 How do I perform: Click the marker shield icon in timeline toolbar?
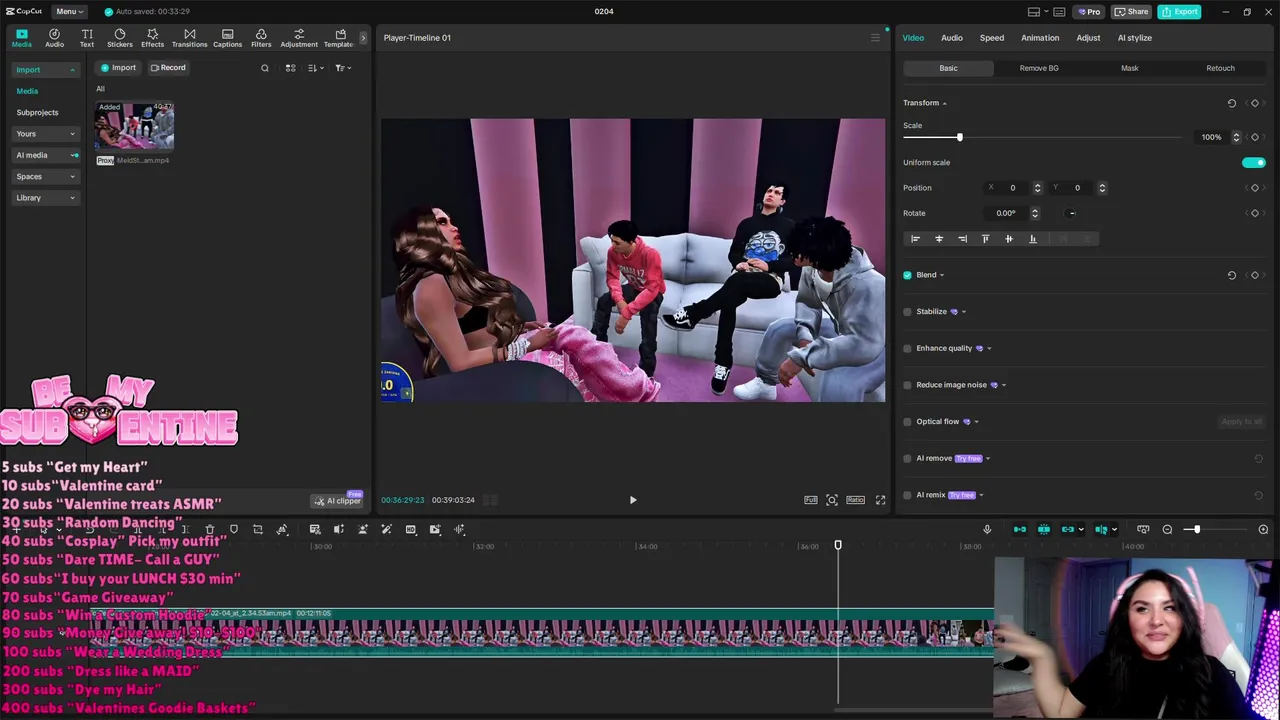(233, 529)
